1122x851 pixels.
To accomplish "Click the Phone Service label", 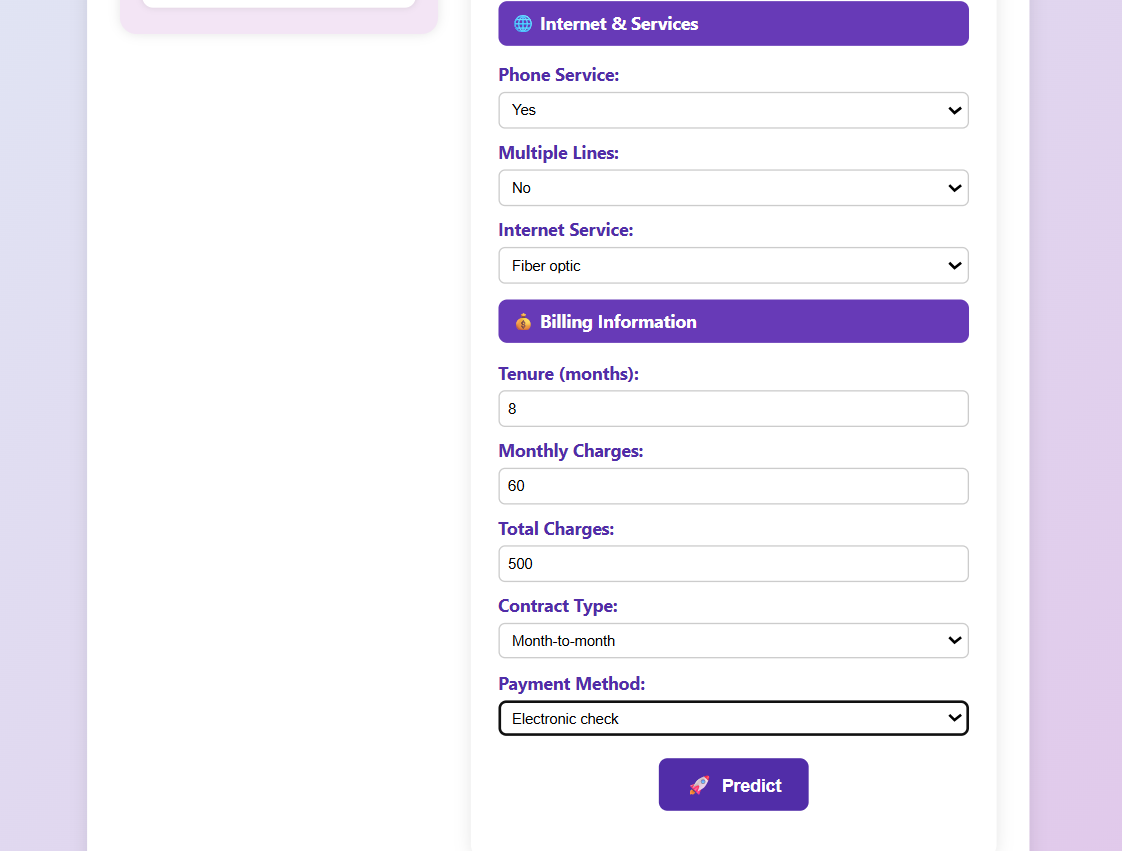I will tap(559, 75).
